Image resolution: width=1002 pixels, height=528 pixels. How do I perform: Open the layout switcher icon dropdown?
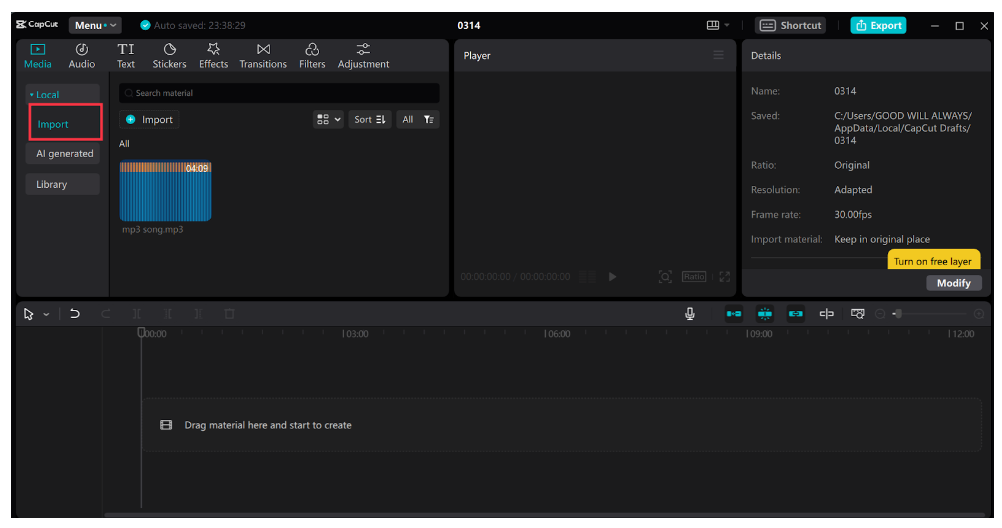[718, 25]
